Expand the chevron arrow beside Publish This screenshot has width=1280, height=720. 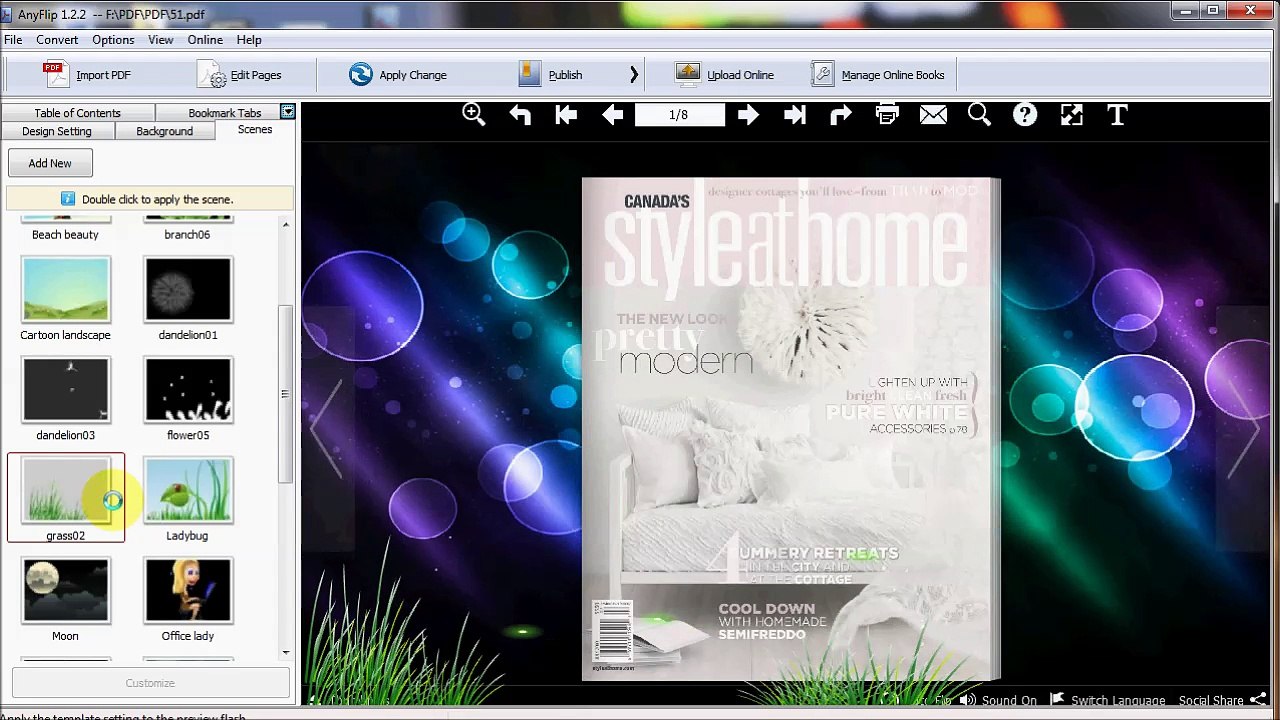click(633, 75)
